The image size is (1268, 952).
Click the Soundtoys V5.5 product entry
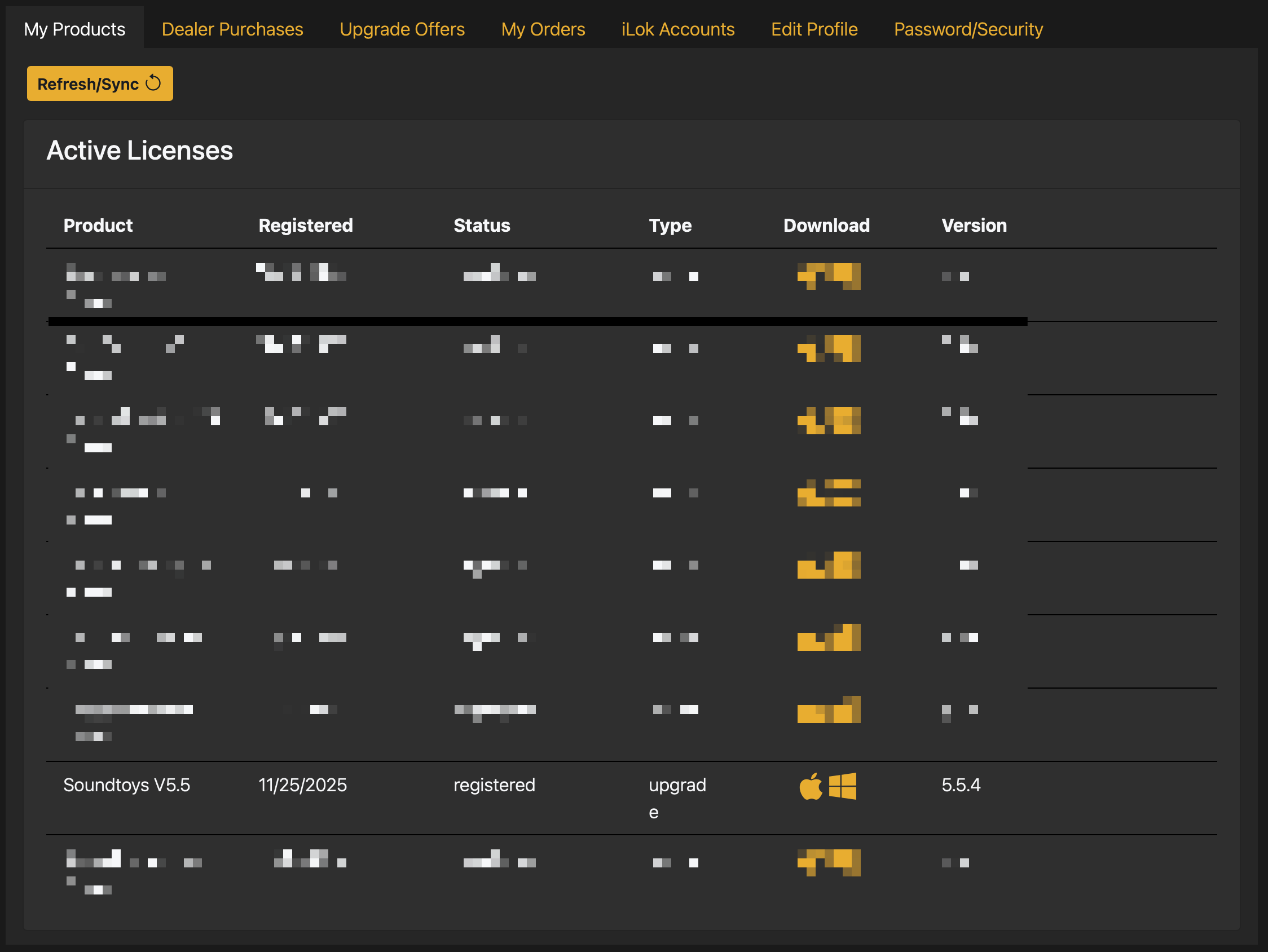point(127,786)
